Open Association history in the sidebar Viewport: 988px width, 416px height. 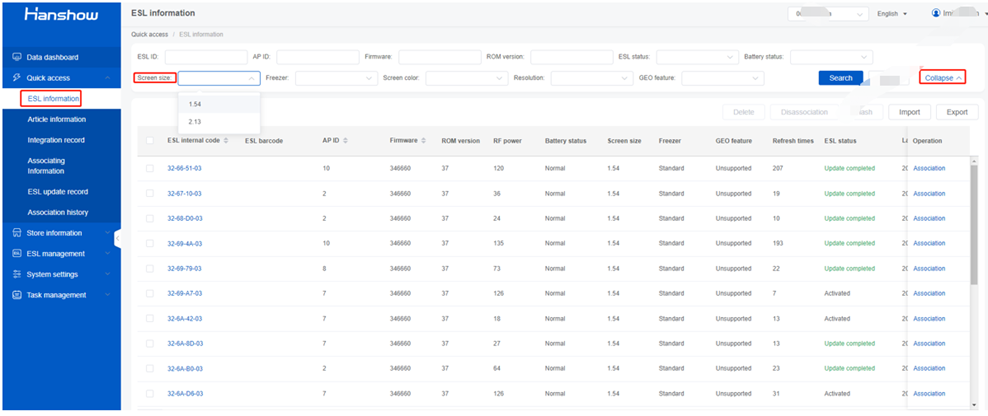point(58,212)
